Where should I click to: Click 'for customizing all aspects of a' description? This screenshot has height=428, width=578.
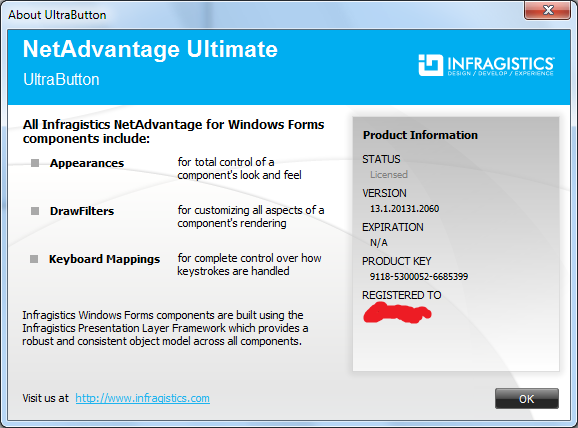point(251,210)
